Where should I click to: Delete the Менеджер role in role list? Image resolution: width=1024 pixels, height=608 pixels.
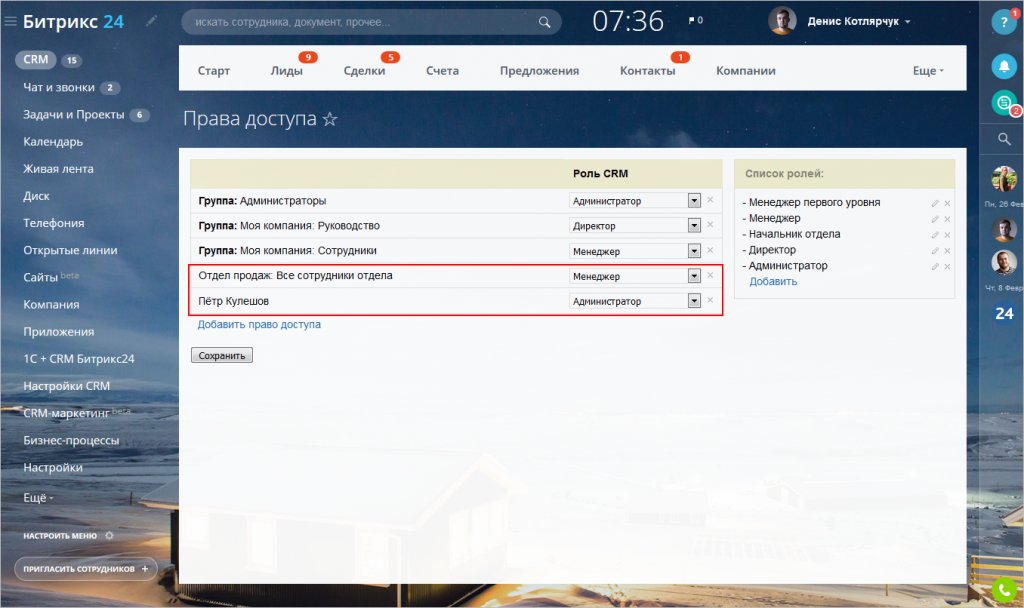pyautogui.click(x=947, y=219)
